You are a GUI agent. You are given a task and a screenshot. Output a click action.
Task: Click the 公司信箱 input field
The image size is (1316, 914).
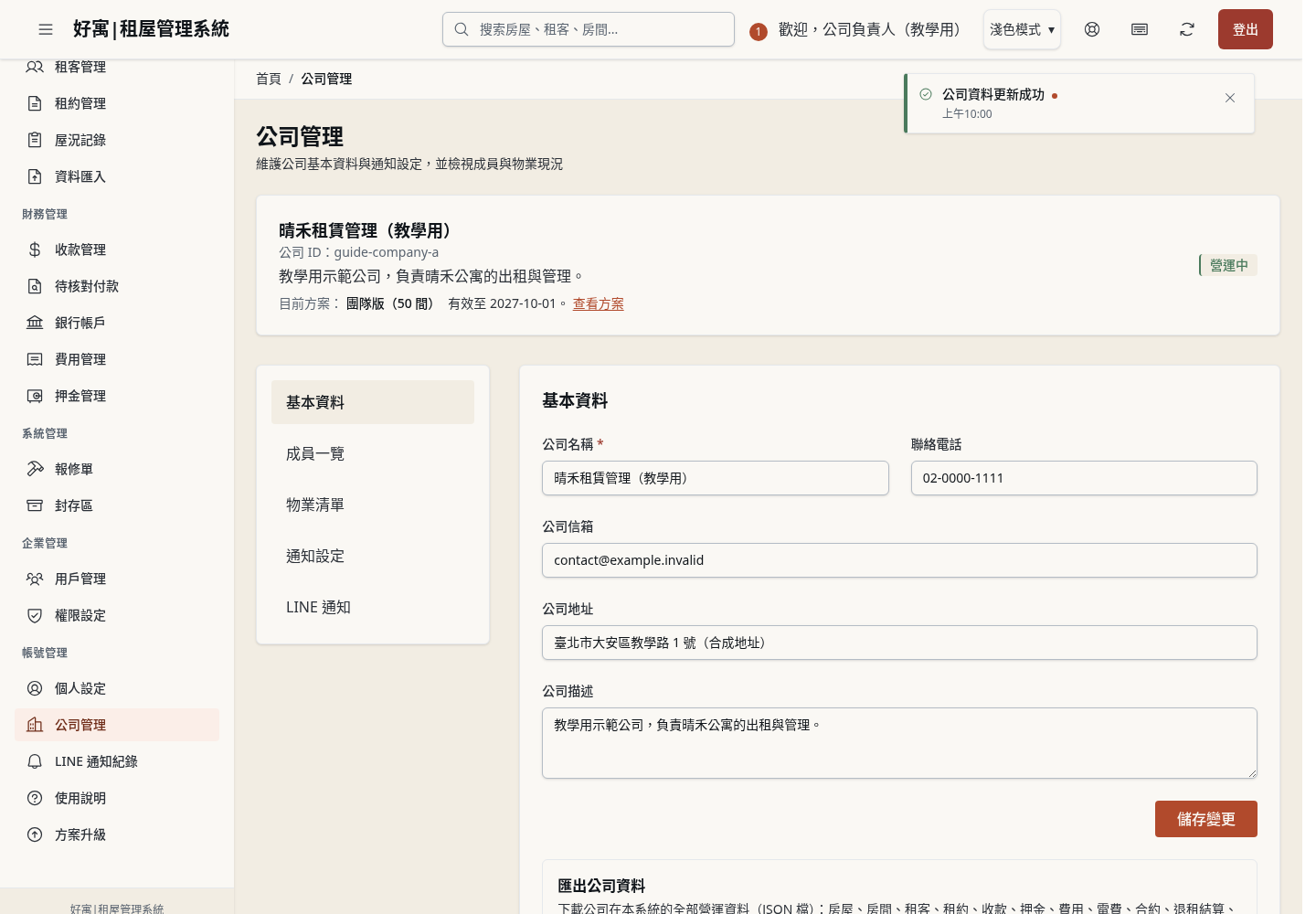pos(899,560)
